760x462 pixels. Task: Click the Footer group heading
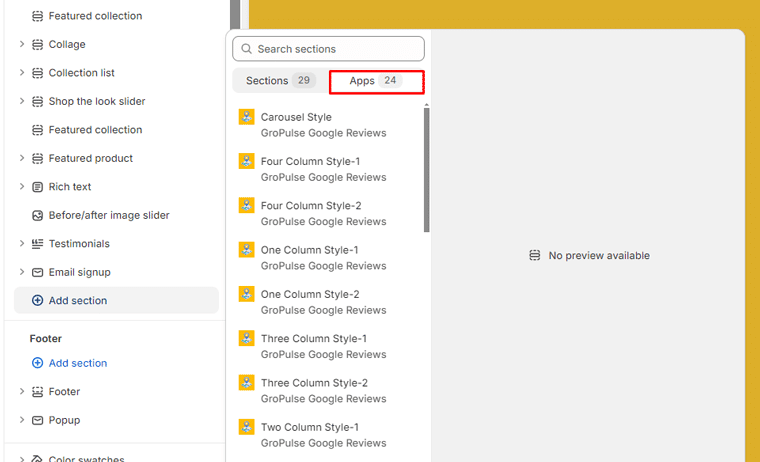(46, 339)
